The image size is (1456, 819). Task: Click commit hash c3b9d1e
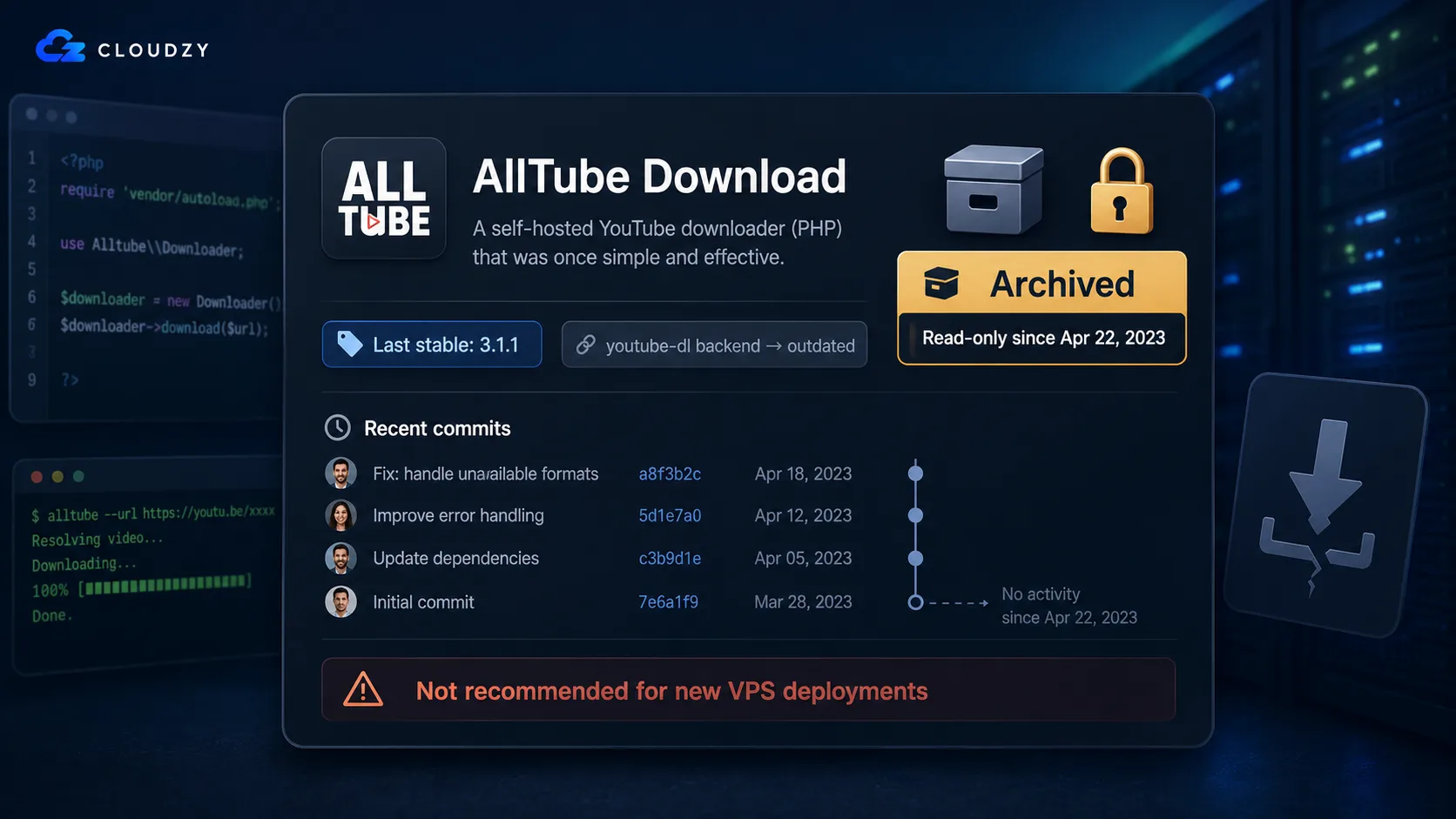[x=670, y=558]
